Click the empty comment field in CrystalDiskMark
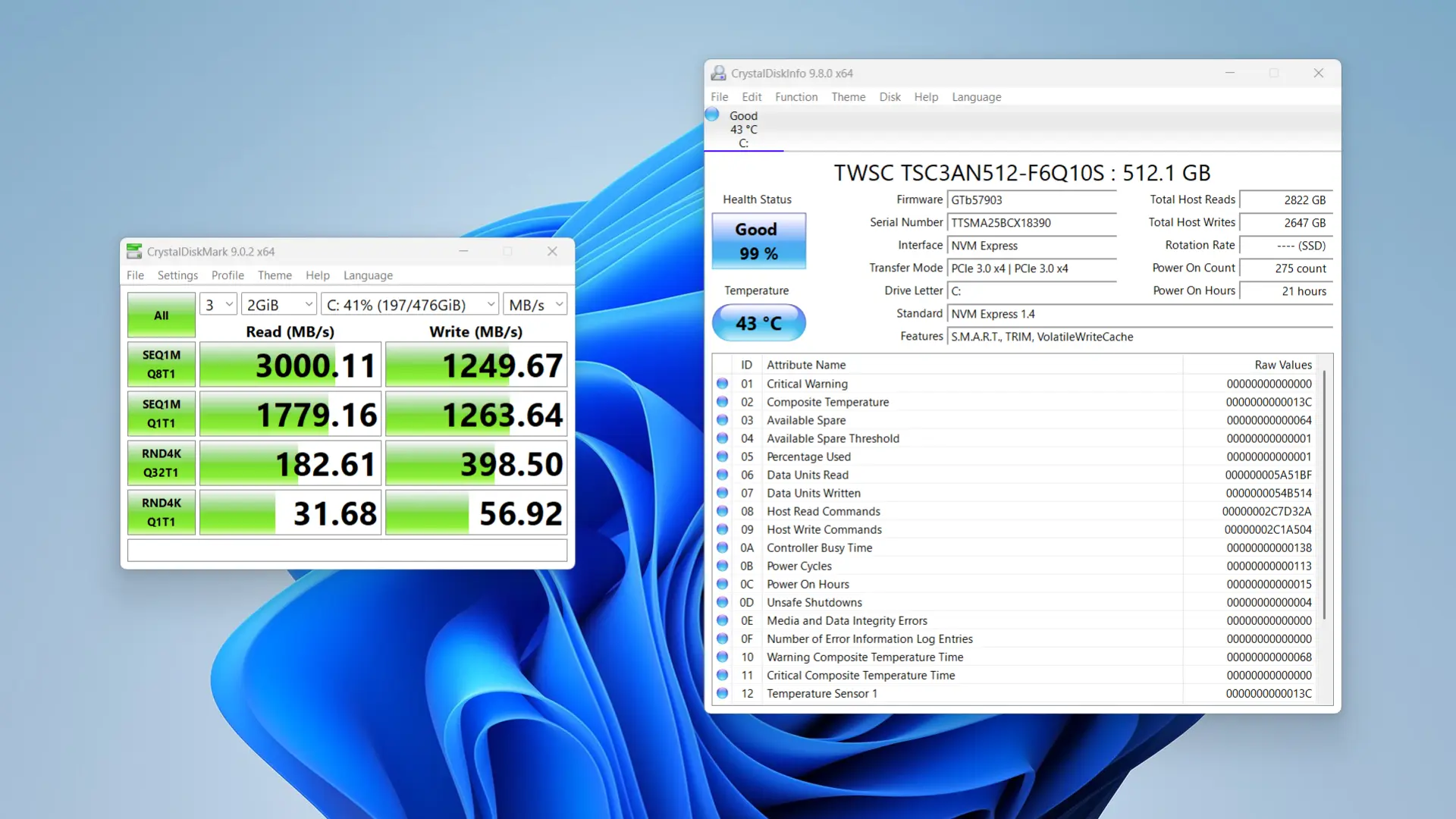The height and width of the screenshot is (819, 1456). [x=347, y=551]
